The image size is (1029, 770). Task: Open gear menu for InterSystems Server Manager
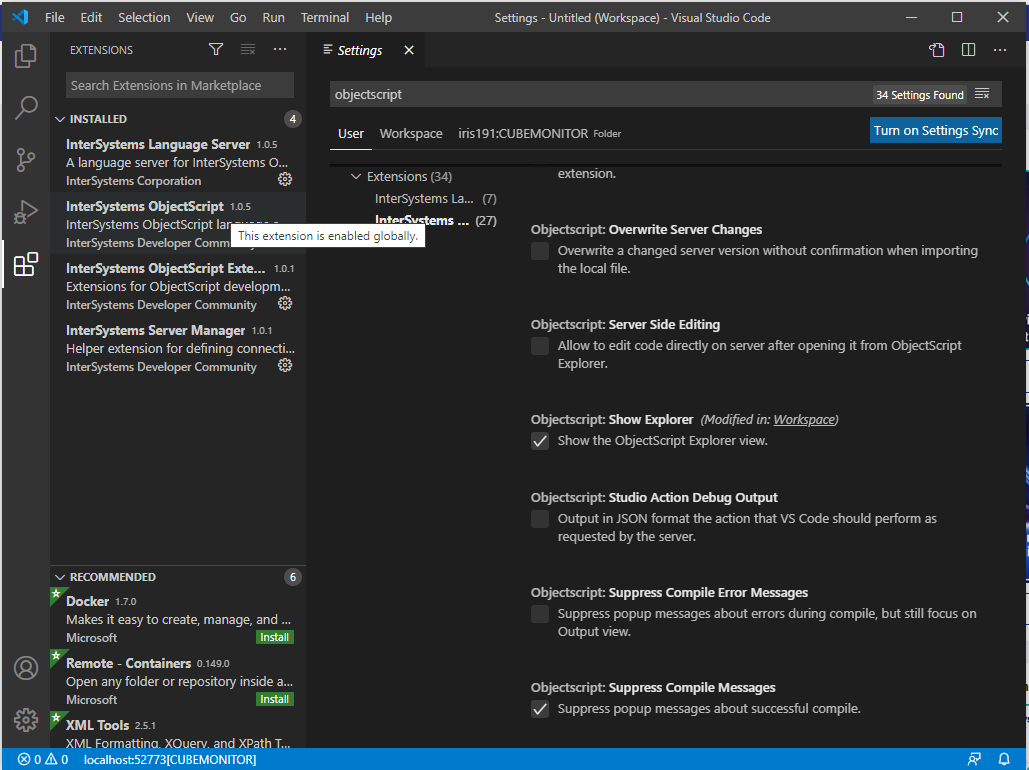285,365
